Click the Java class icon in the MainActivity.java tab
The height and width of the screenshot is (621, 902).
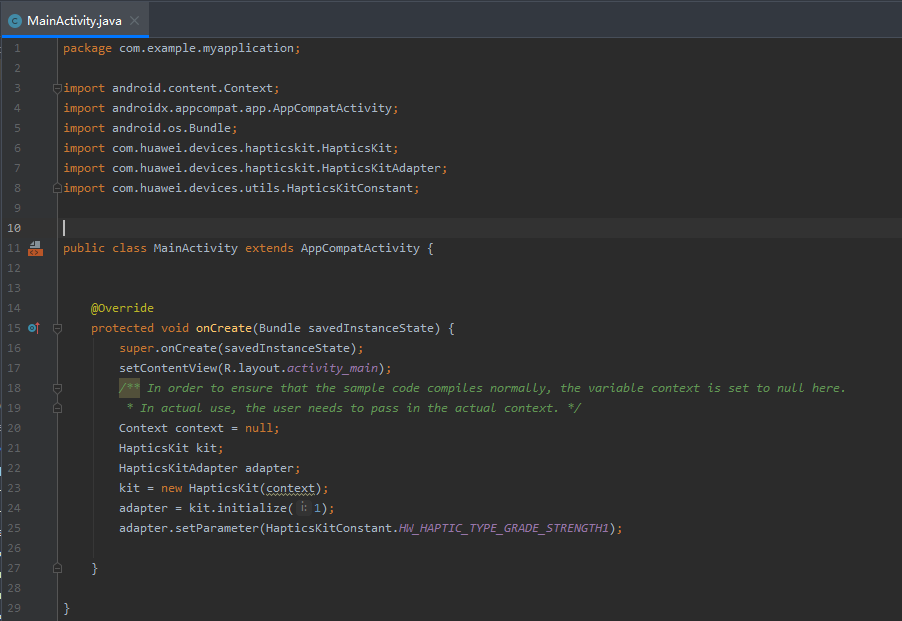tap(15, 20)
